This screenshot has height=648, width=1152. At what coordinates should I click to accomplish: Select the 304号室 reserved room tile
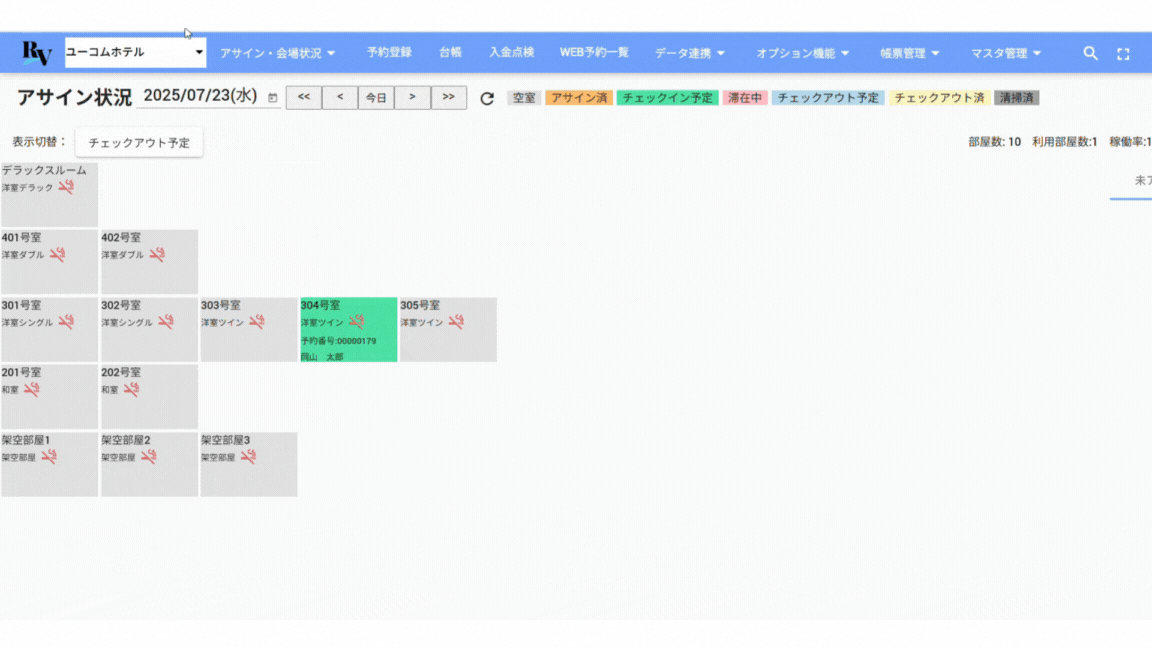348,330
